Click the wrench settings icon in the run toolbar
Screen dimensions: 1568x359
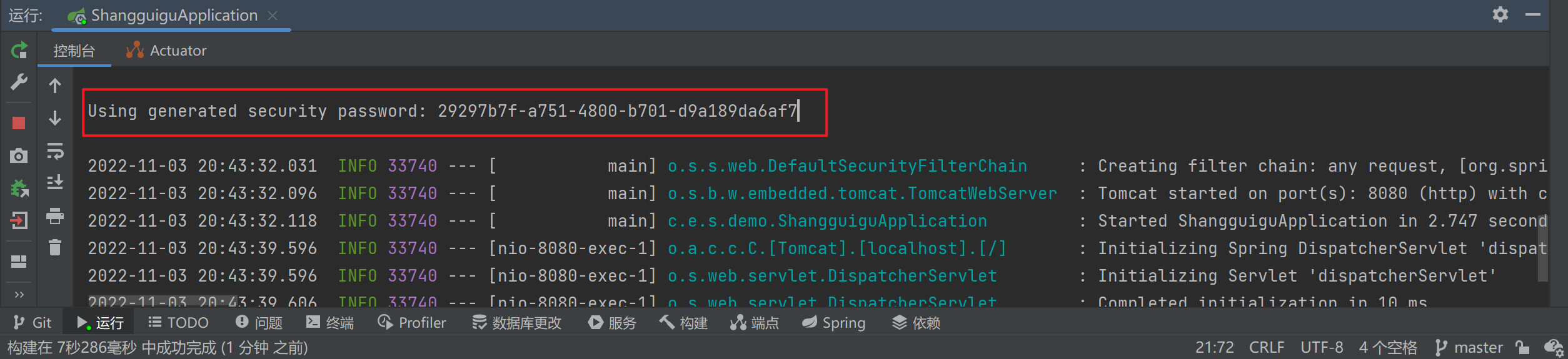tap(19, 82)
